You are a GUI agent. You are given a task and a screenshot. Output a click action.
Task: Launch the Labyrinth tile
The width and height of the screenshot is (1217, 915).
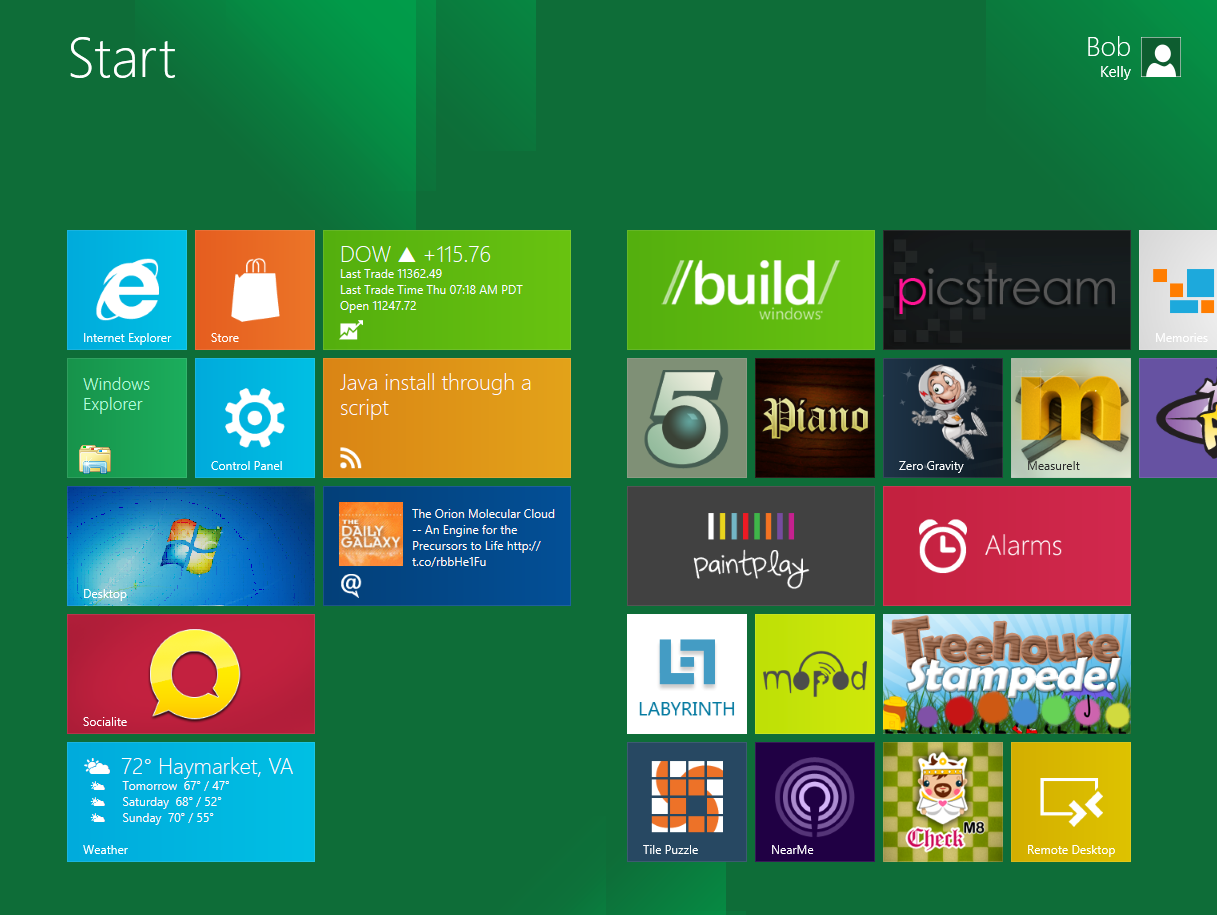(687, 674)
